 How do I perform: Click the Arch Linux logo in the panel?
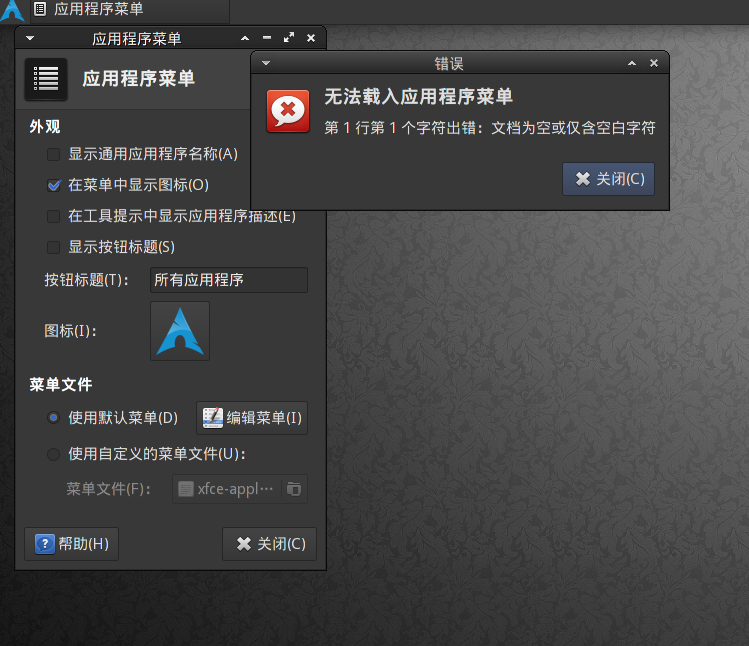pyautogui.click(x=13, y=11)
